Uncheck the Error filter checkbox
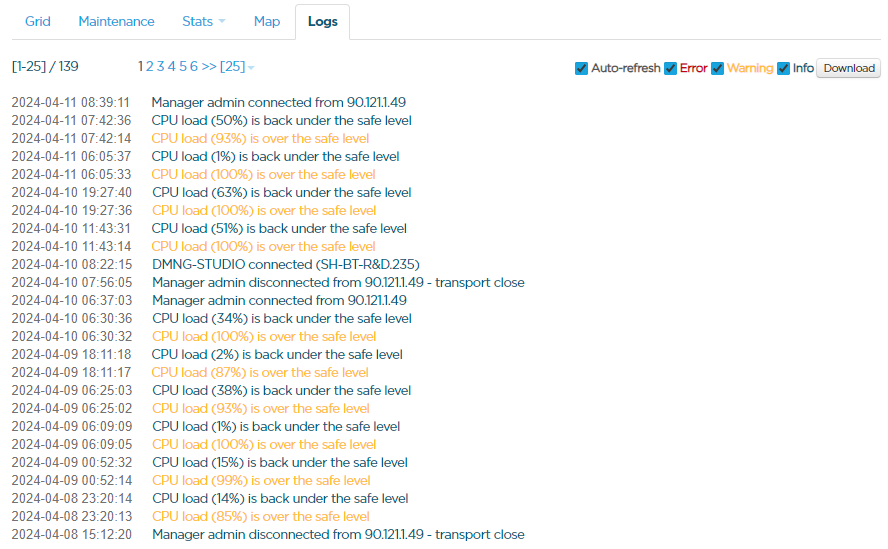The width and height of the screenshot is (888, 549). (x=670, y=69)
